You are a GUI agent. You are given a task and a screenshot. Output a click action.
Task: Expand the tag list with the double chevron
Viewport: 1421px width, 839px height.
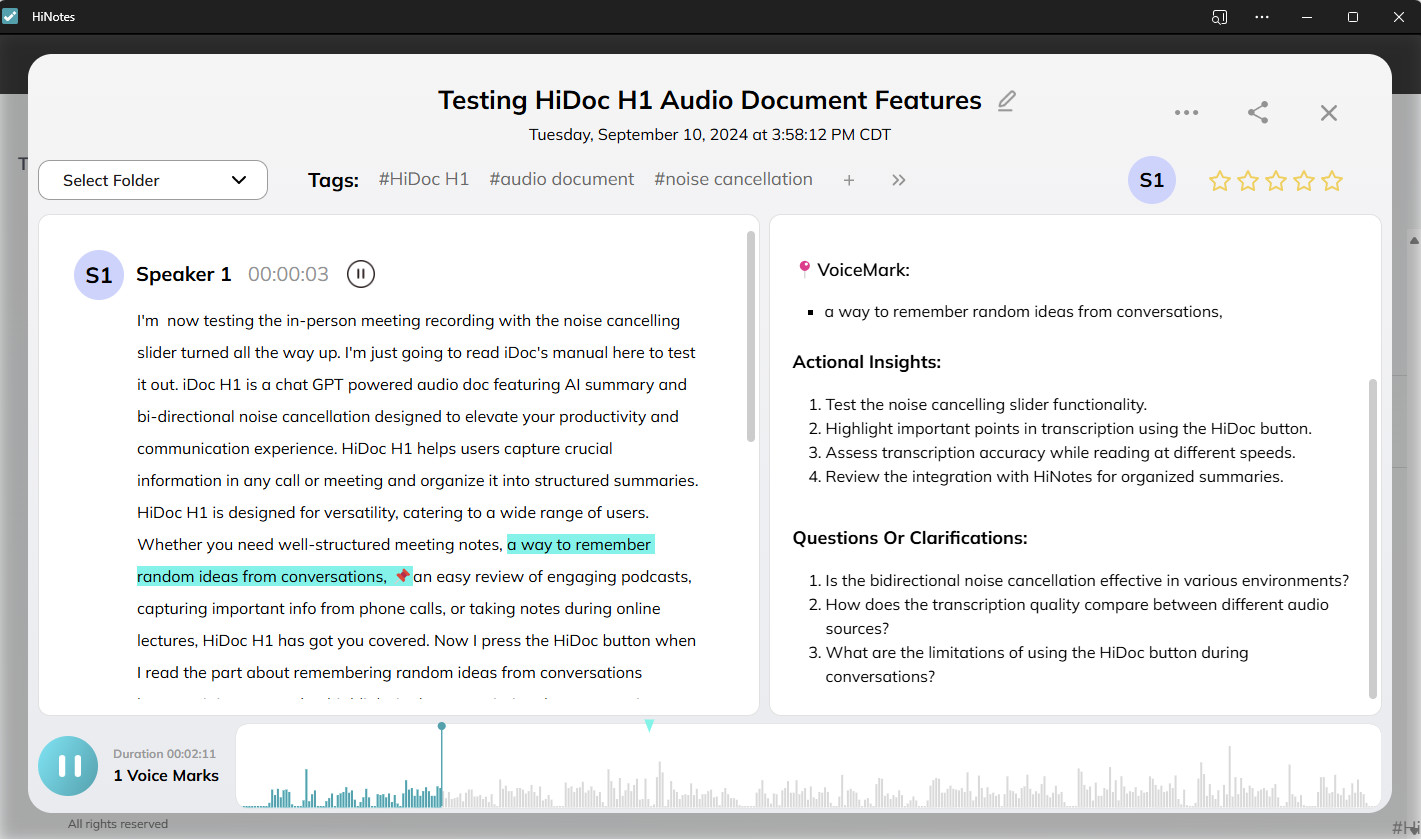point(898,180)
